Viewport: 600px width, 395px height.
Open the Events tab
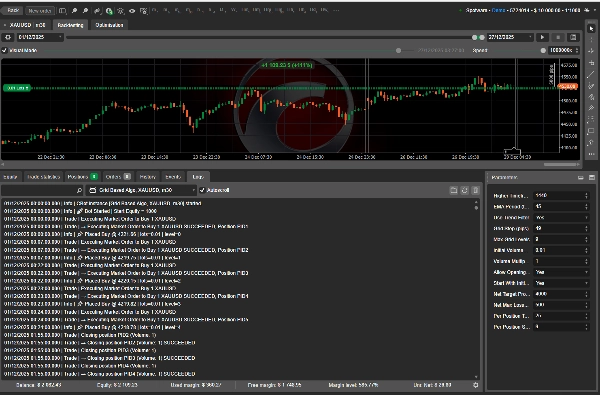(173, 177)
